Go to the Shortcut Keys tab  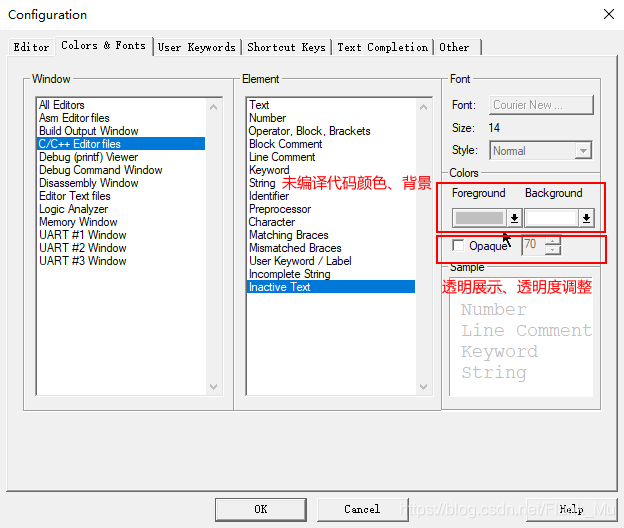(x=287, y=47)
